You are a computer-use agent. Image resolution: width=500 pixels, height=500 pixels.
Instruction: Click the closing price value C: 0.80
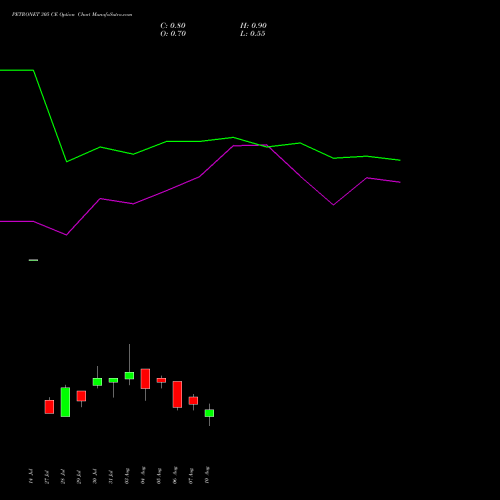(x=173, y=26)
